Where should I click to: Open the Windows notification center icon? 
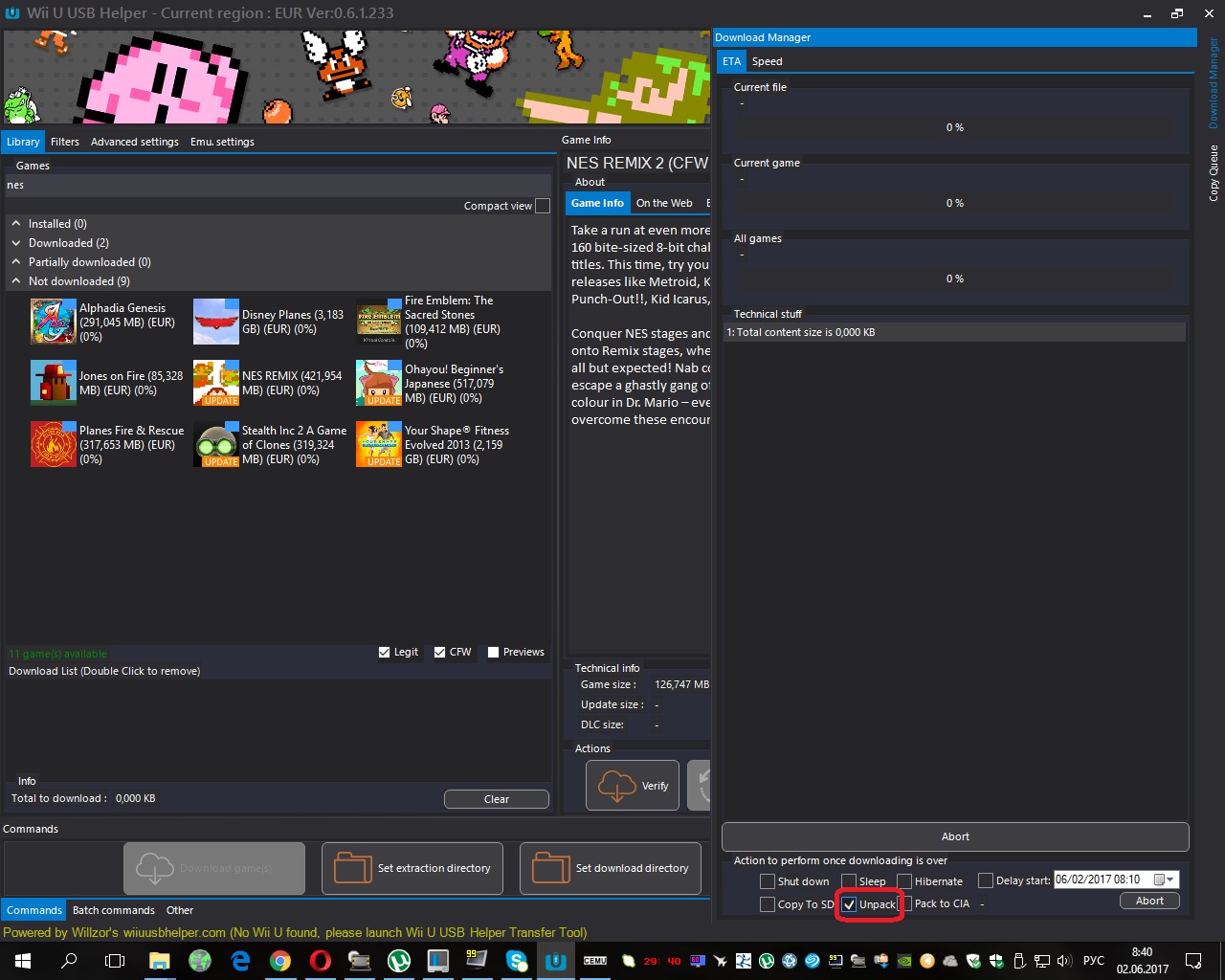(1193, 961)
